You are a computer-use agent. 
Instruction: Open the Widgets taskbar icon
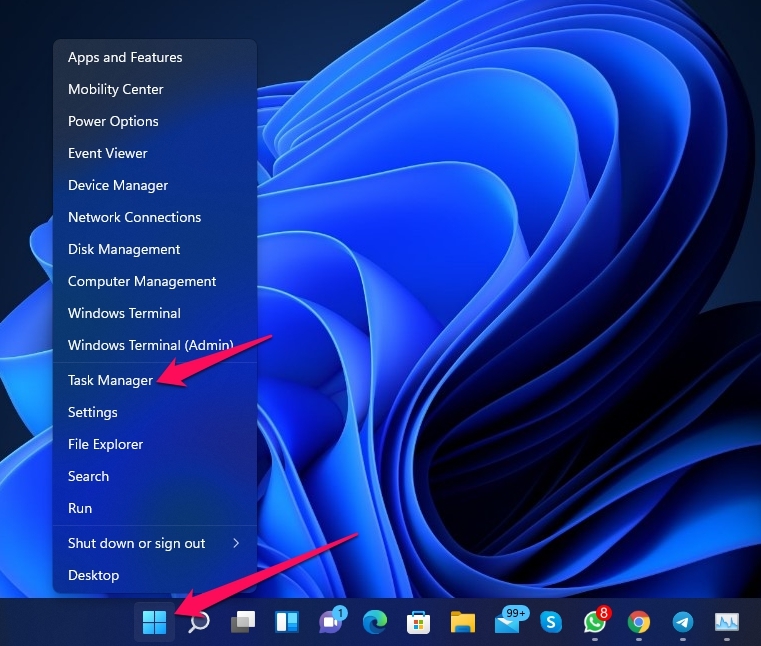[287, 622]
